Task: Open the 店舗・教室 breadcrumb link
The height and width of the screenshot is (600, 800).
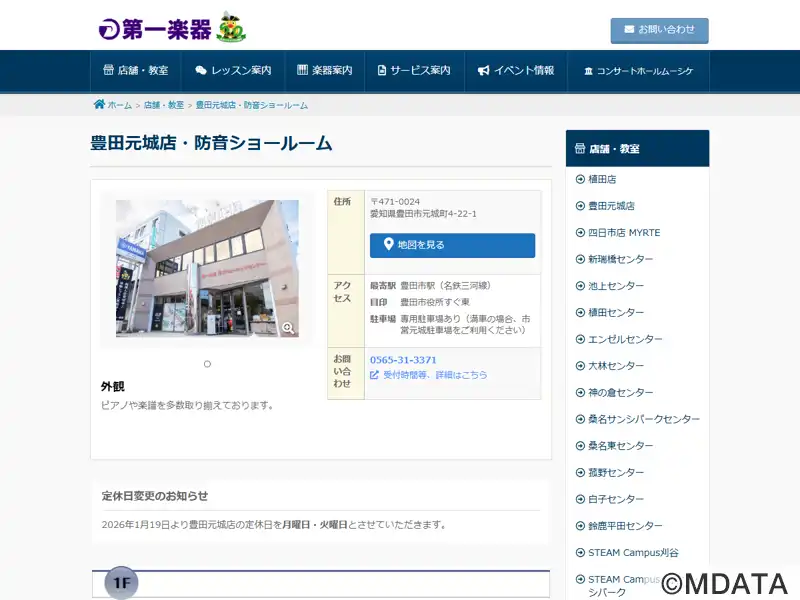Action: [164, 105]
